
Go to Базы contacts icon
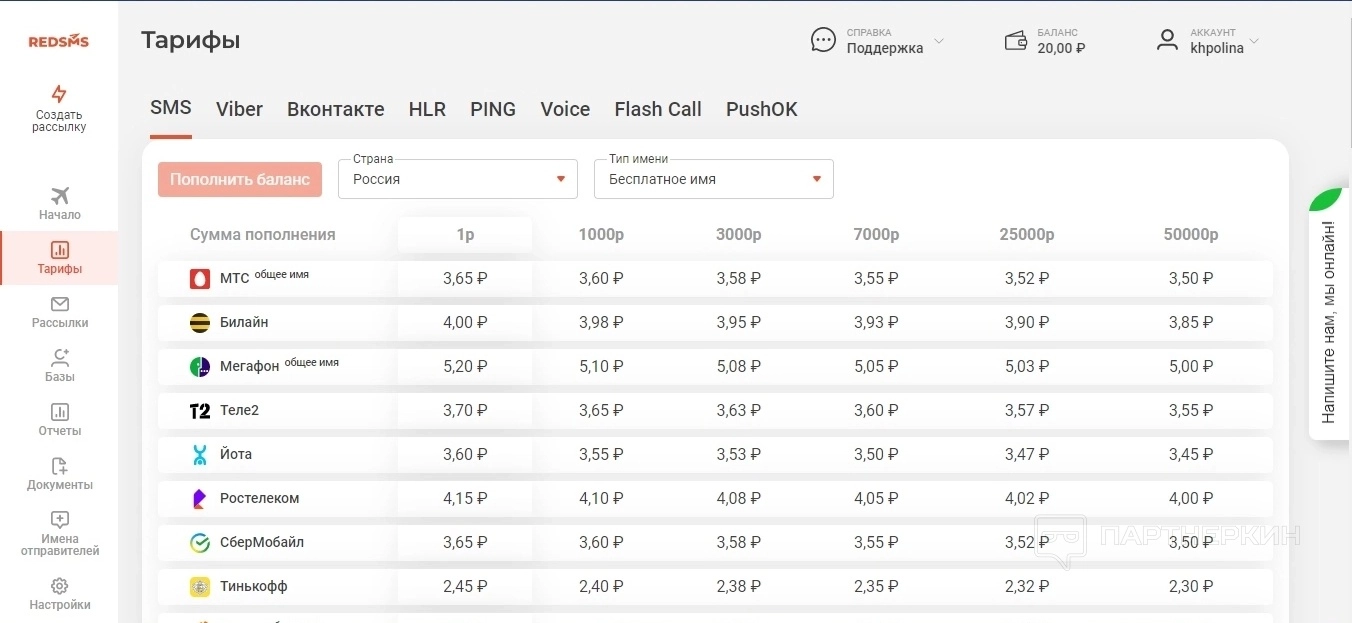pyautogui.click(x=60, y=358)
